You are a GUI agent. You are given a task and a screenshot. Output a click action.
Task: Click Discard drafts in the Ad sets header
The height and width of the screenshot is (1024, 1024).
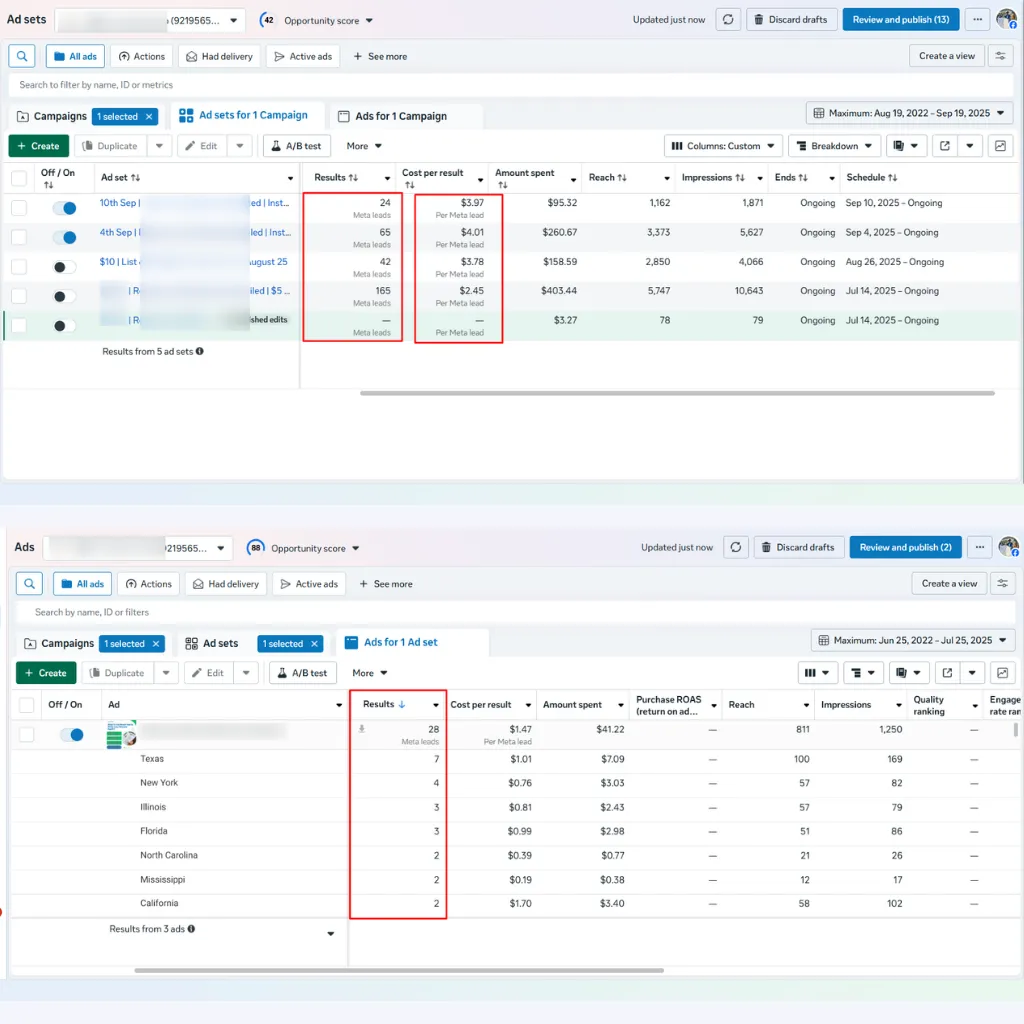790,20
